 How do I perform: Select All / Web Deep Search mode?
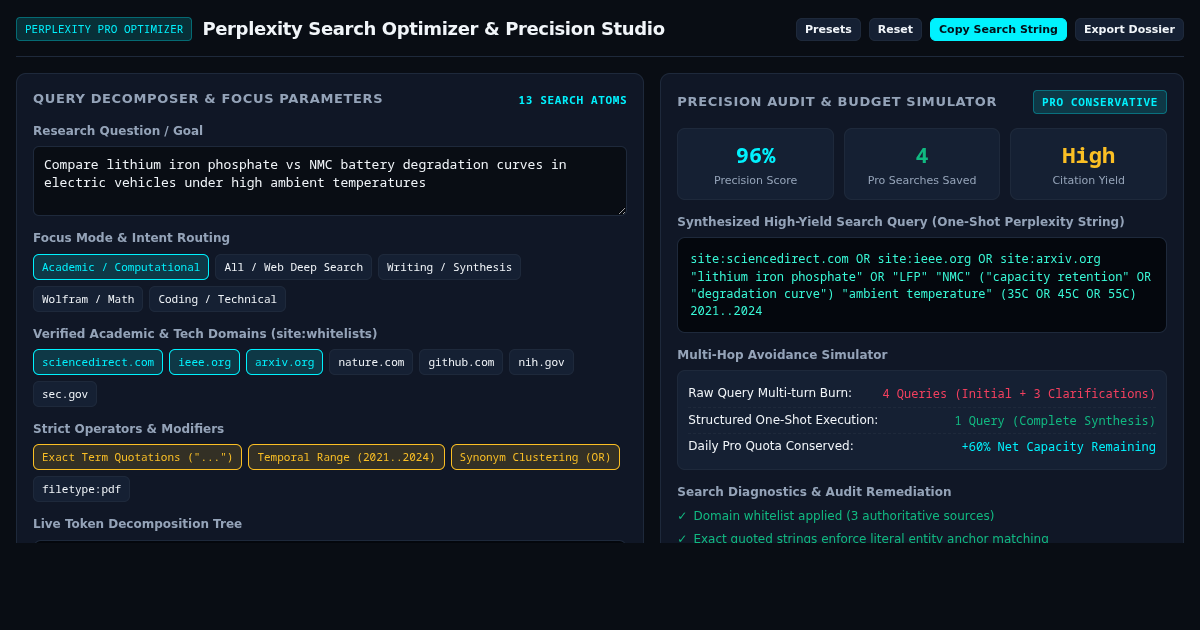point(293,267)
